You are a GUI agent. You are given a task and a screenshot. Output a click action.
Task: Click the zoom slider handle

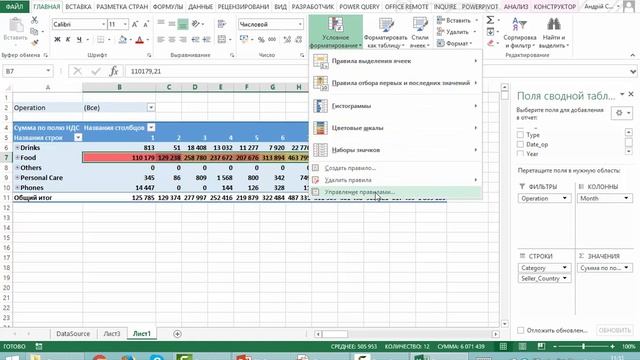point(584,347)
